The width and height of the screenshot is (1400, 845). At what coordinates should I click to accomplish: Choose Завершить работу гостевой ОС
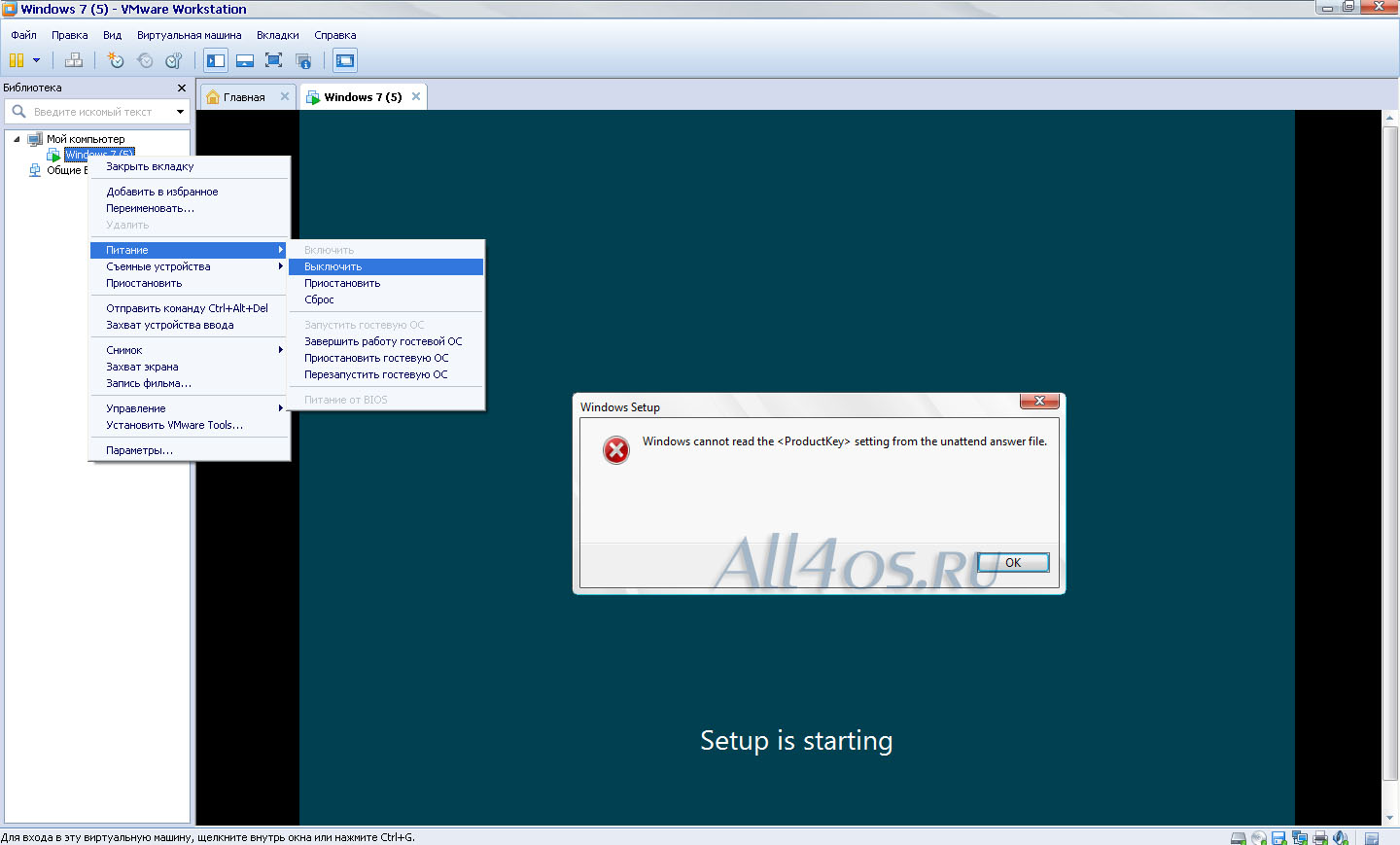tap(386, 341)
